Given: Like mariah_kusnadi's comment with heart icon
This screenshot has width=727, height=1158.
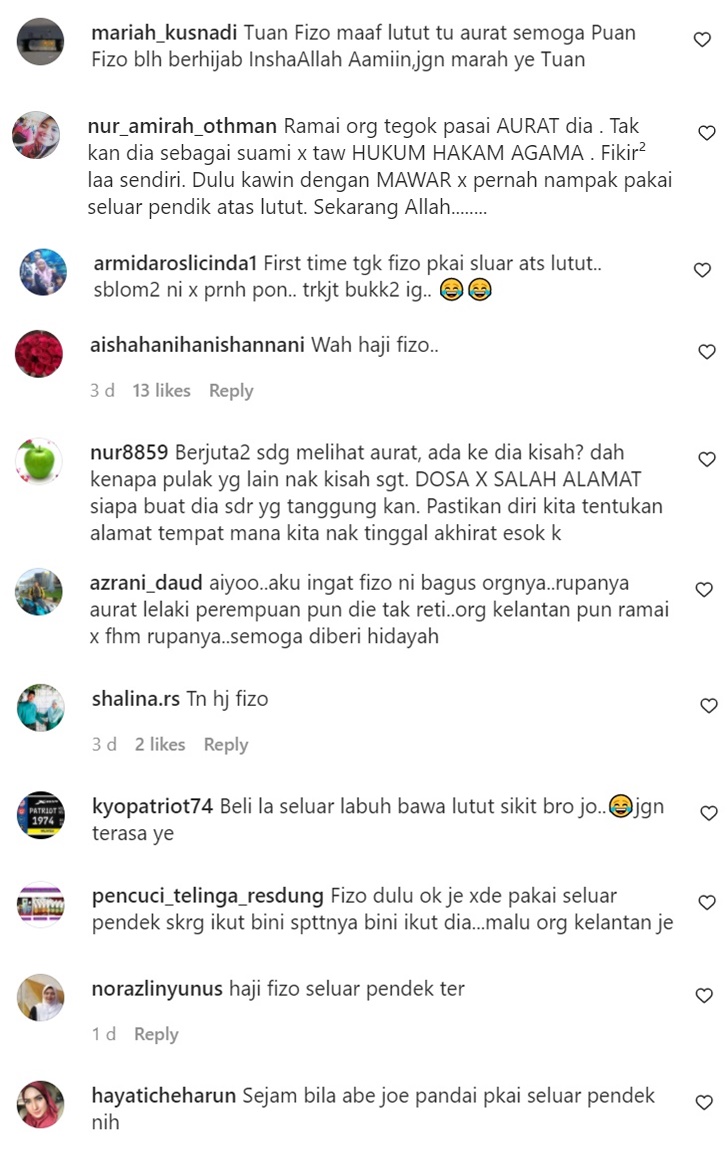Looking at the screenshot, I should point(702,39).
